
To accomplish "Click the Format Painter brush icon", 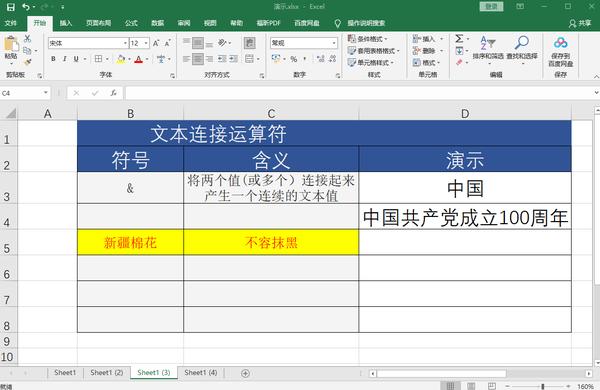I will point(27,62).
